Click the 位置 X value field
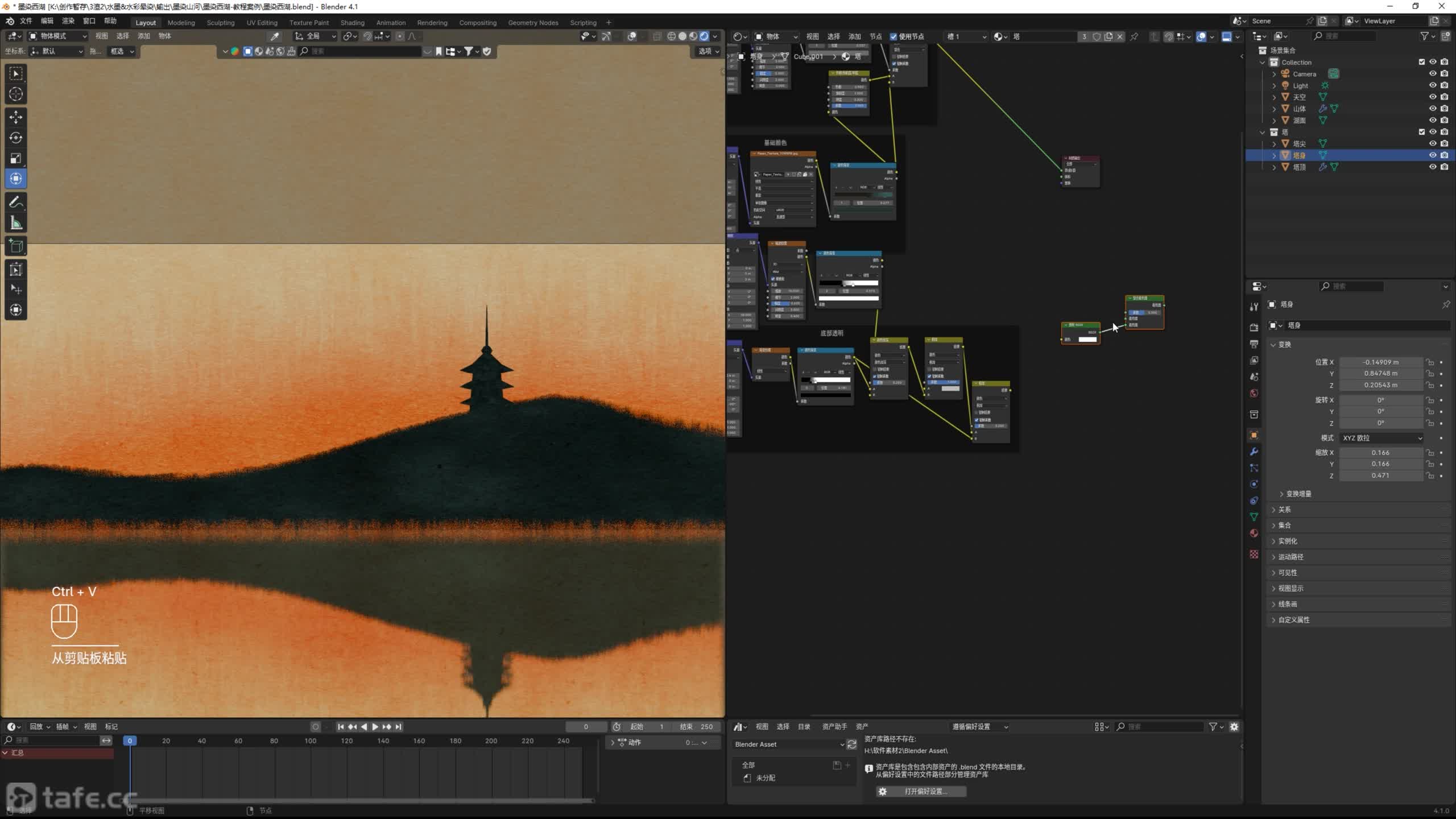 coord(1380,362)
